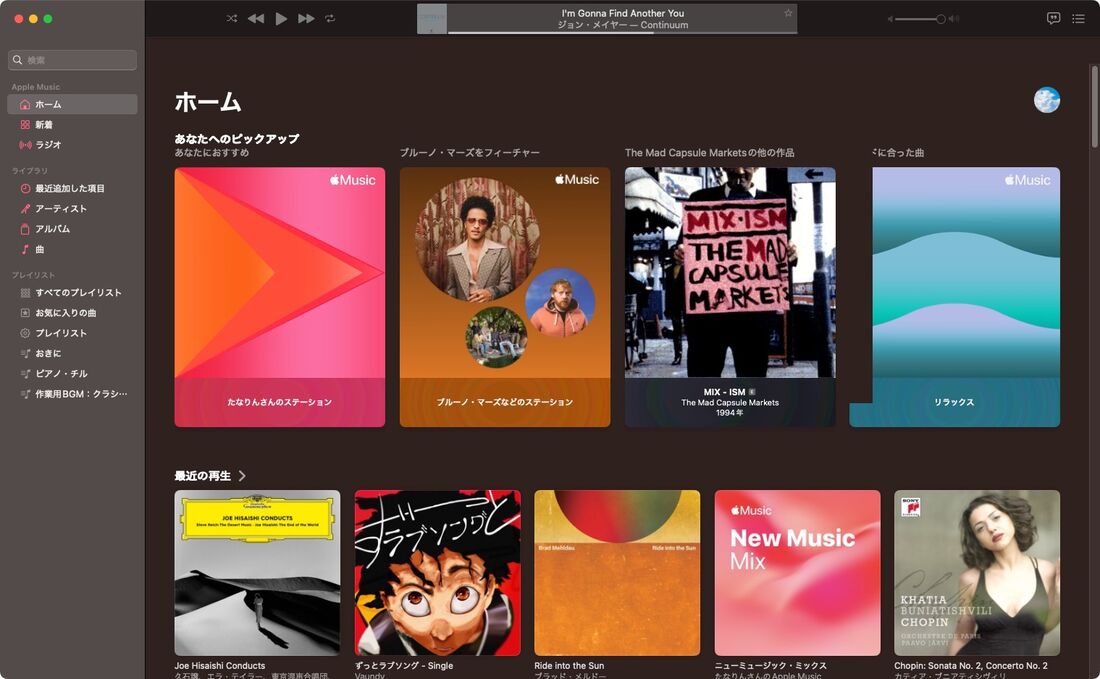Open the MIX - ISM album card
This screenshot has height=679, width=1100.
[730, 297]
